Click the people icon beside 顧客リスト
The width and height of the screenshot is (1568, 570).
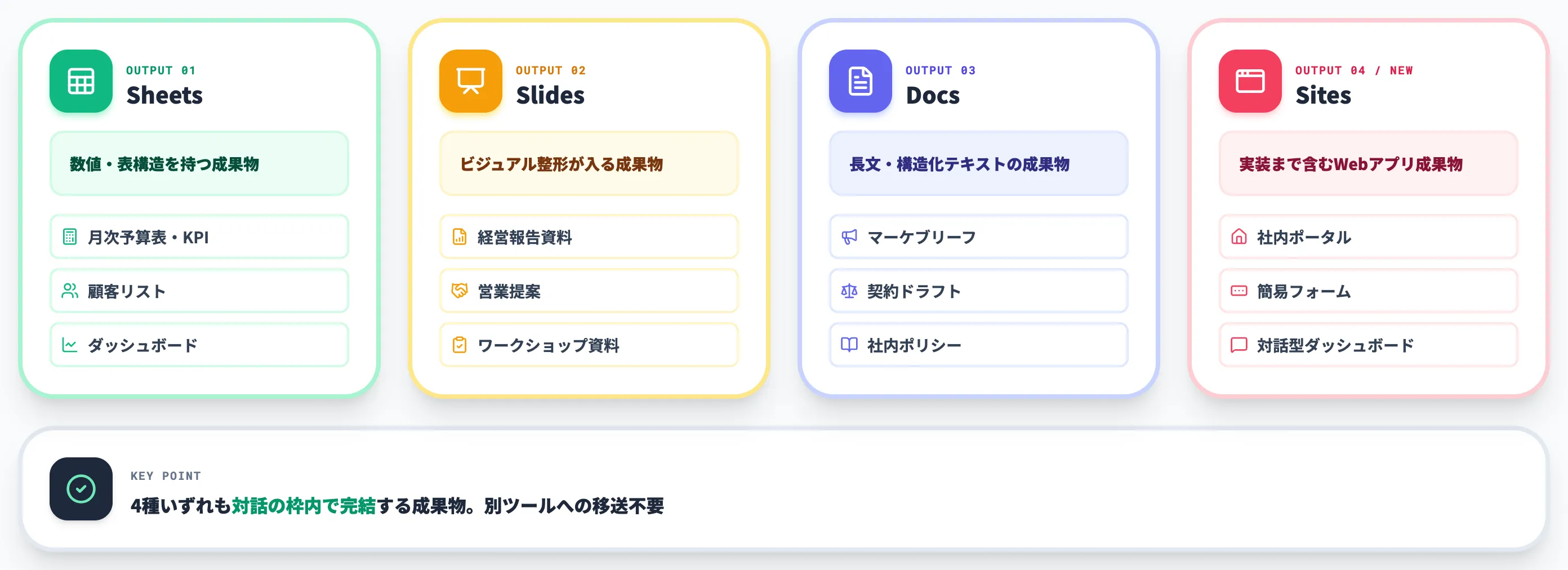70,291
